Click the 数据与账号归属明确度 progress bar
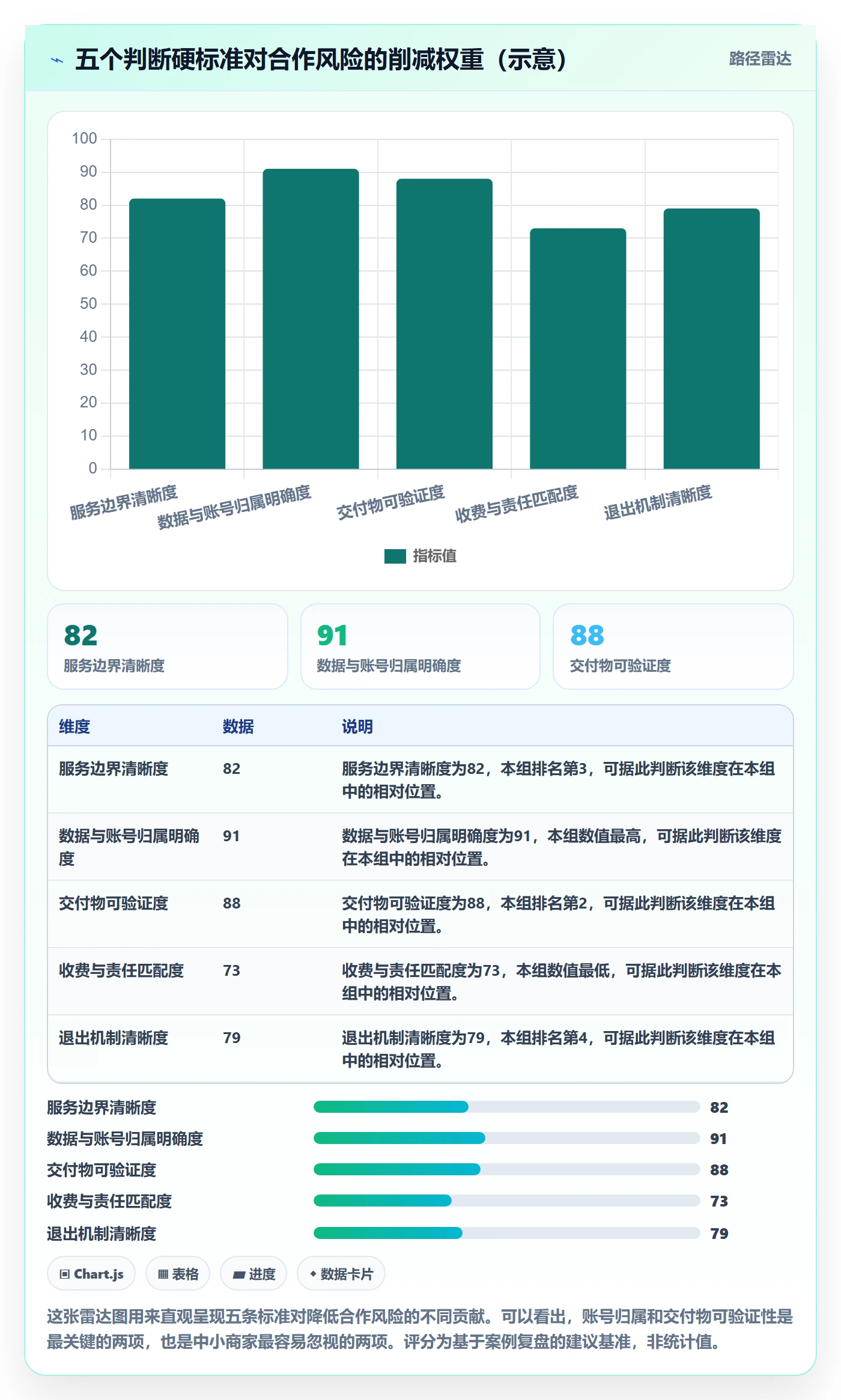The width and height of the screenshot is (841, 1400). tap(506, 1138)
